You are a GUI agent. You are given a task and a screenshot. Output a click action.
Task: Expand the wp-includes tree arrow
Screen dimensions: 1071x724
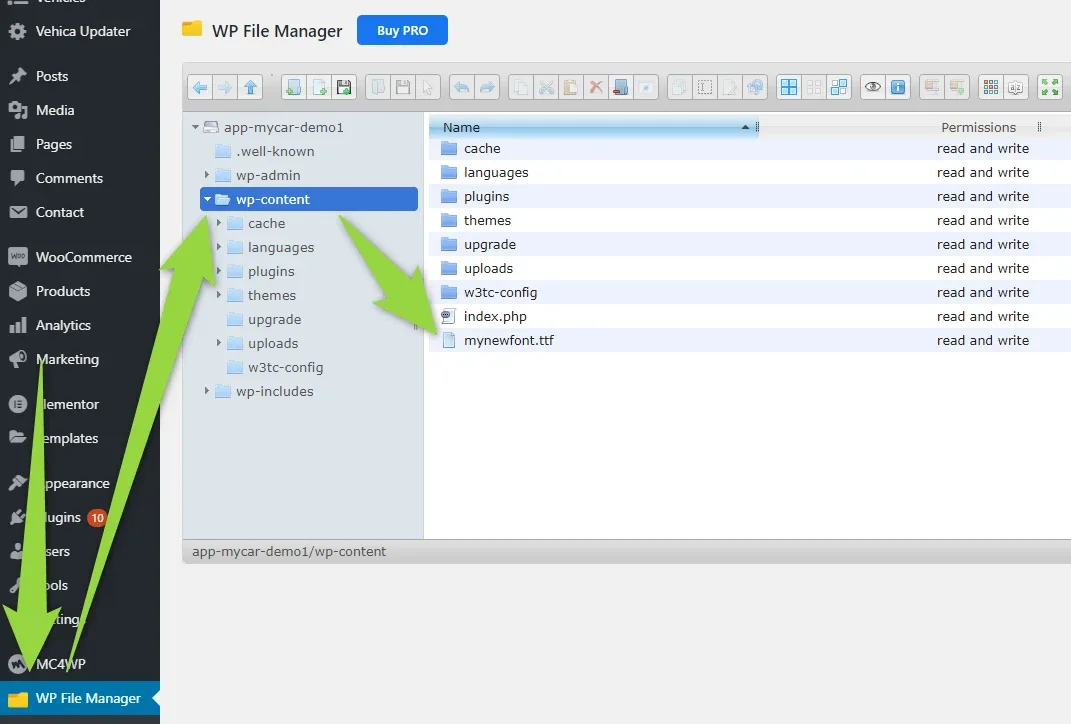pyautogui.click(x=207, y=391)
